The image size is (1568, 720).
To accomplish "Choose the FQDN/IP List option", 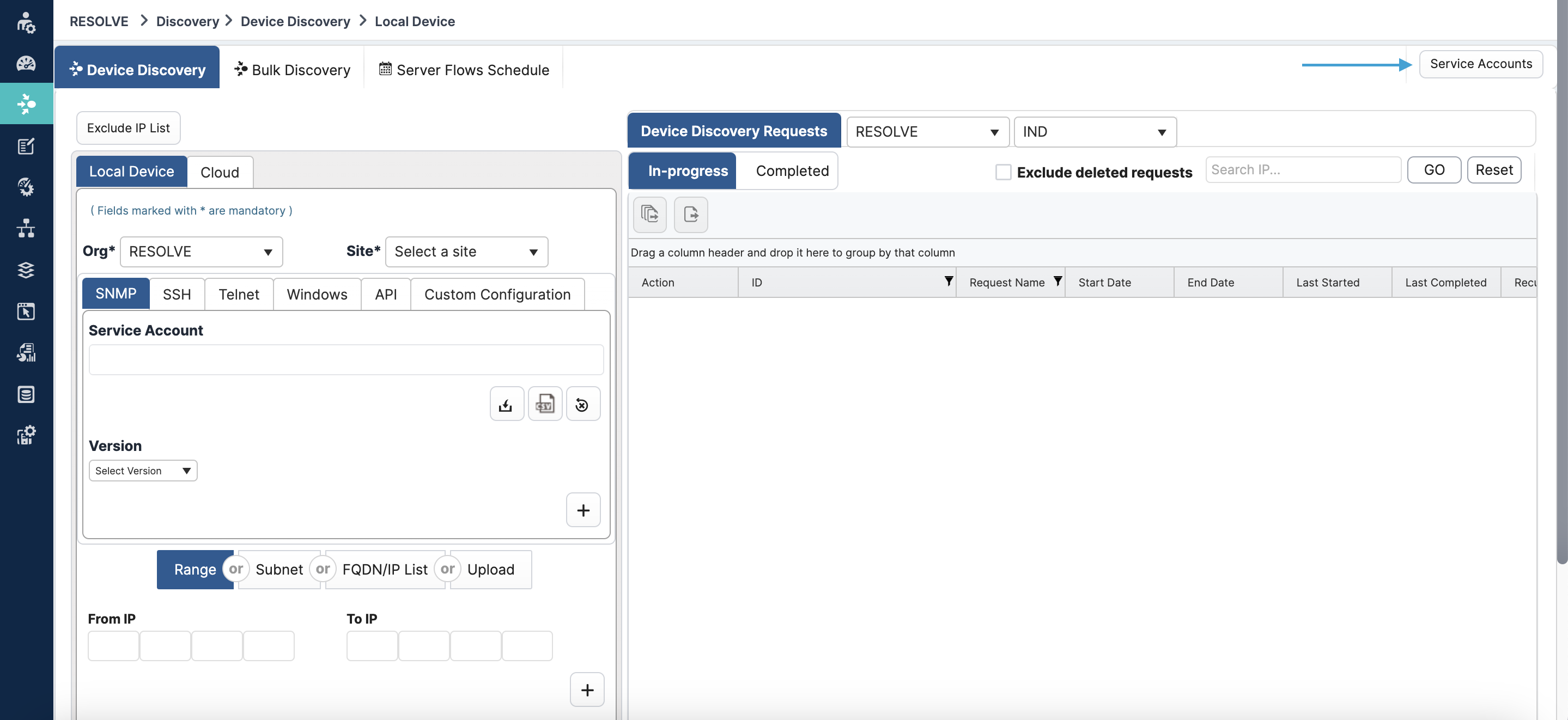I will (385, 569).
